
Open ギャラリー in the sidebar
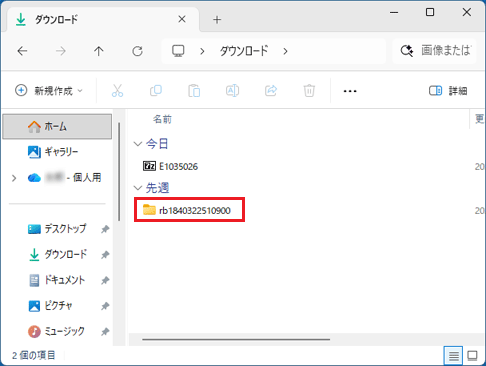pos(53,152)
